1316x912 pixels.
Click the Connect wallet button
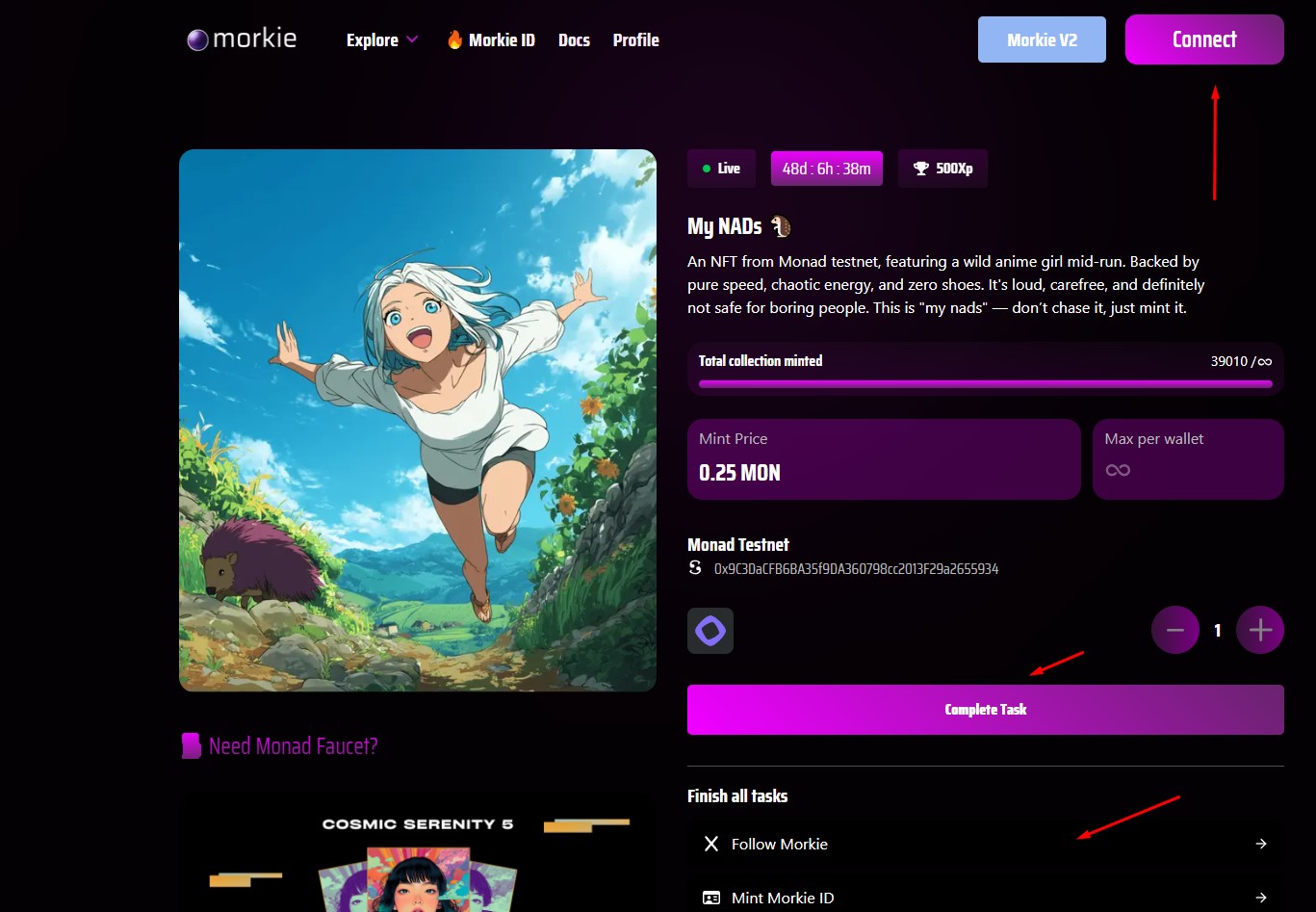[x=1203, y=39]
